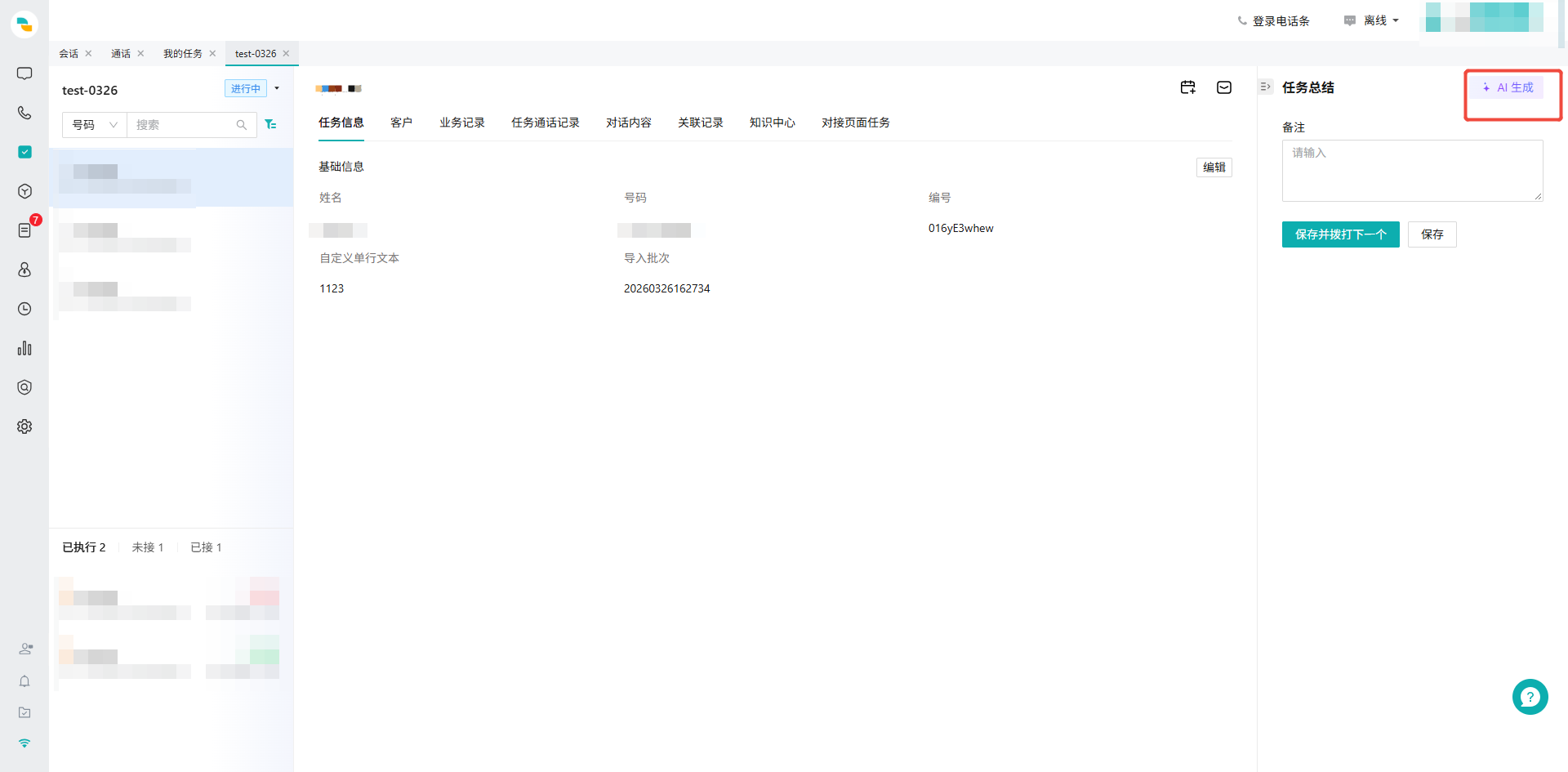
Task: Click the envelope message icon
Action: [x=1224, y=87]
